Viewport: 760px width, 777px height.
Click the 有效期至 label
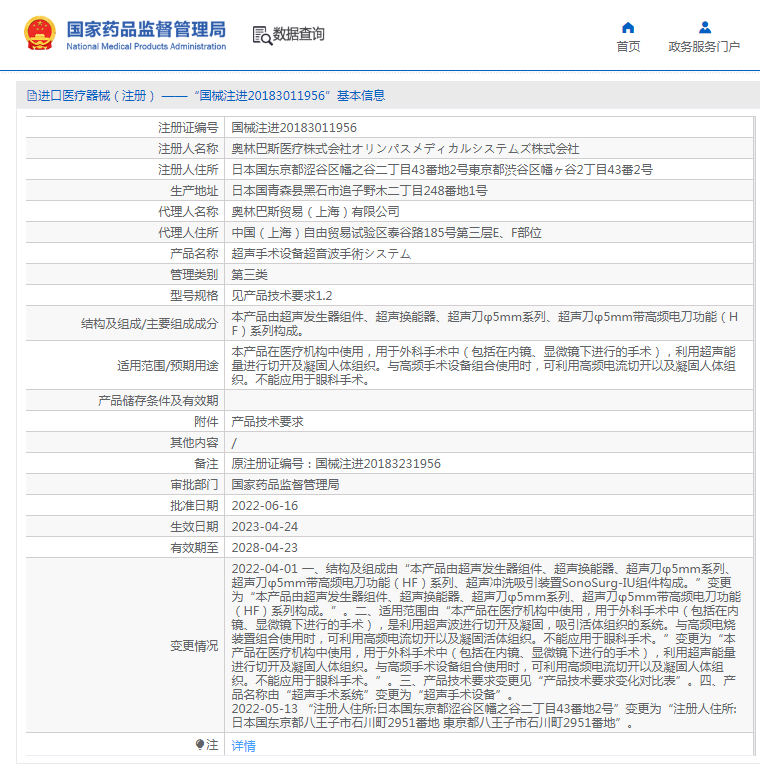pyautogui.click(x=194, y=548)
